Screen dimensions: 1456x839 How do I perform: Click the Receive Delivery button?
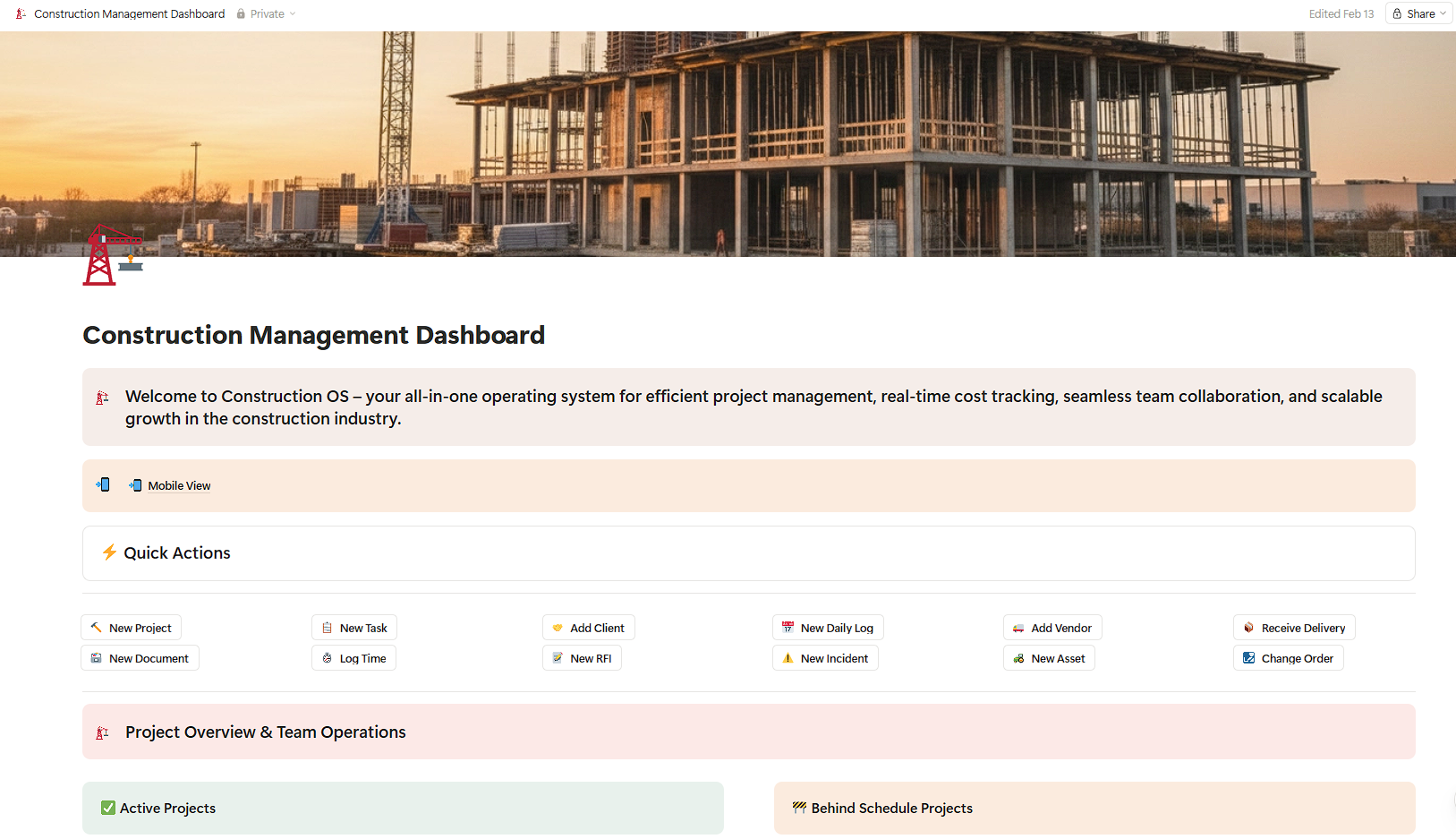pyautogui.click(x=1294, y=628)
